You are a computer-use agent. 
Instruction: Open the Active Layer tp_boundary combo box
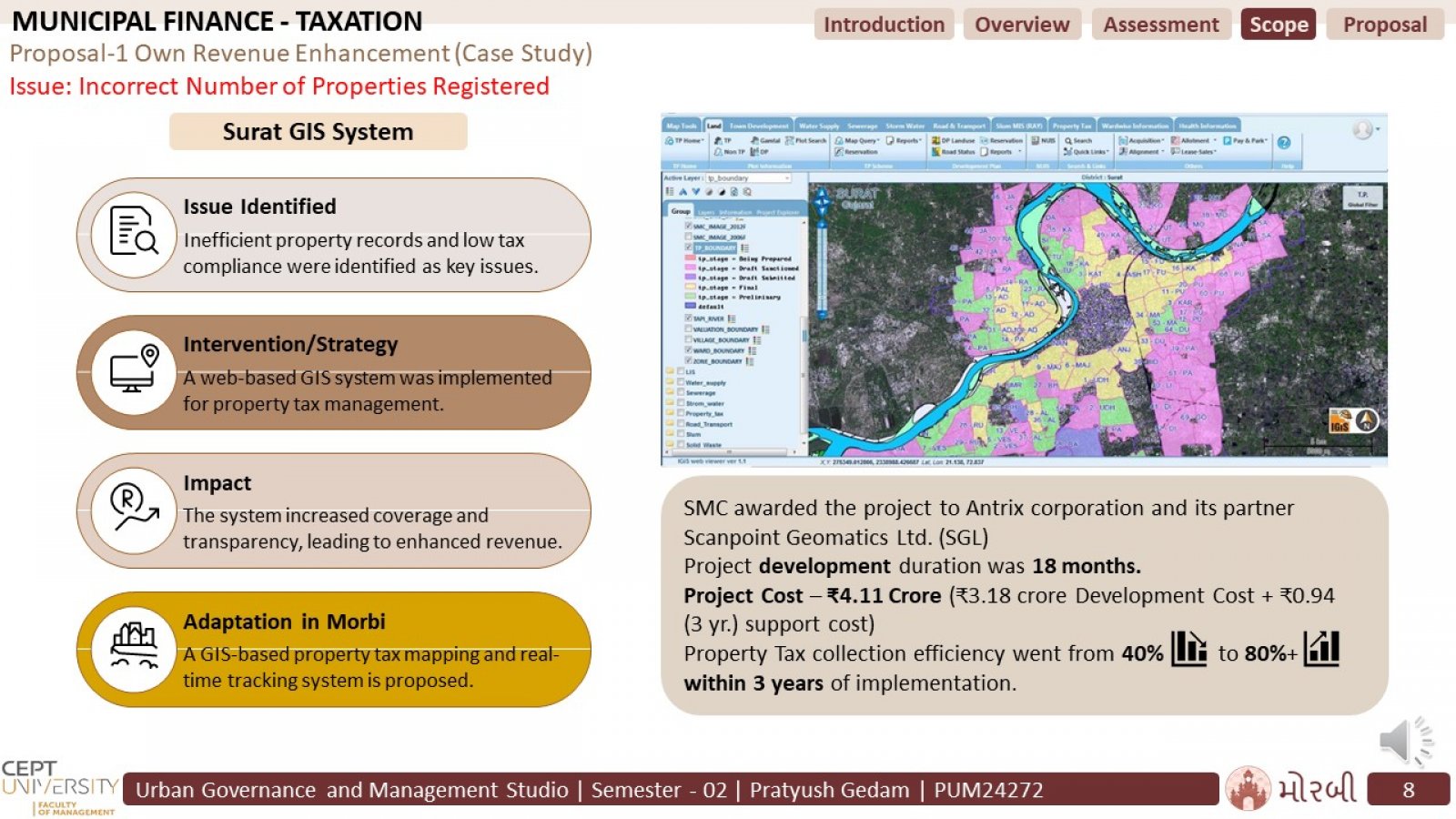click(750, 178)
